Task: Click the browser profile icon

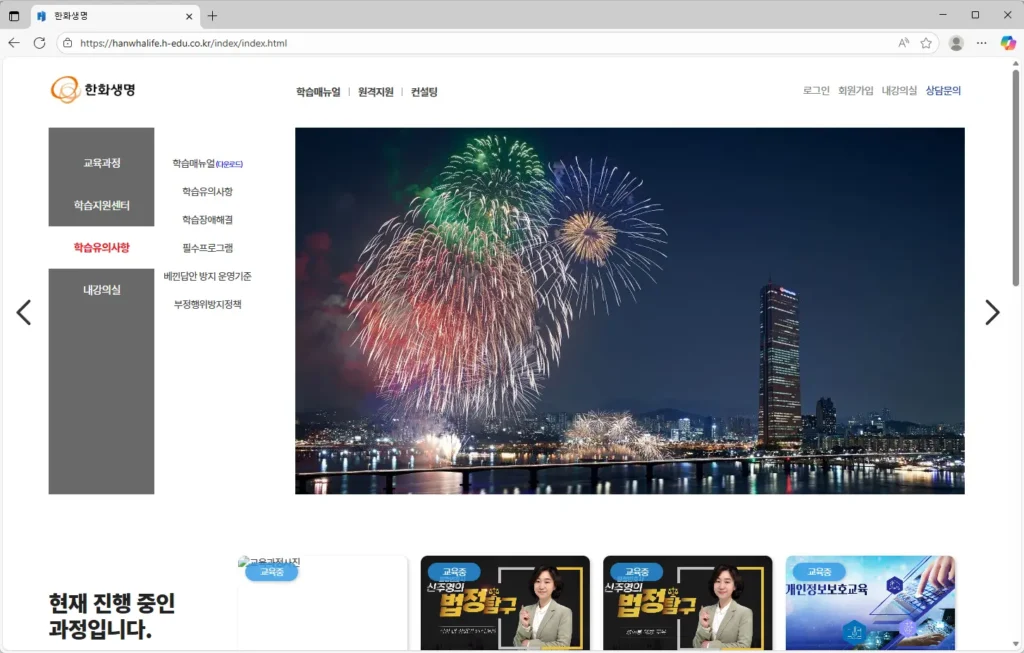Action: pos(956,43)
